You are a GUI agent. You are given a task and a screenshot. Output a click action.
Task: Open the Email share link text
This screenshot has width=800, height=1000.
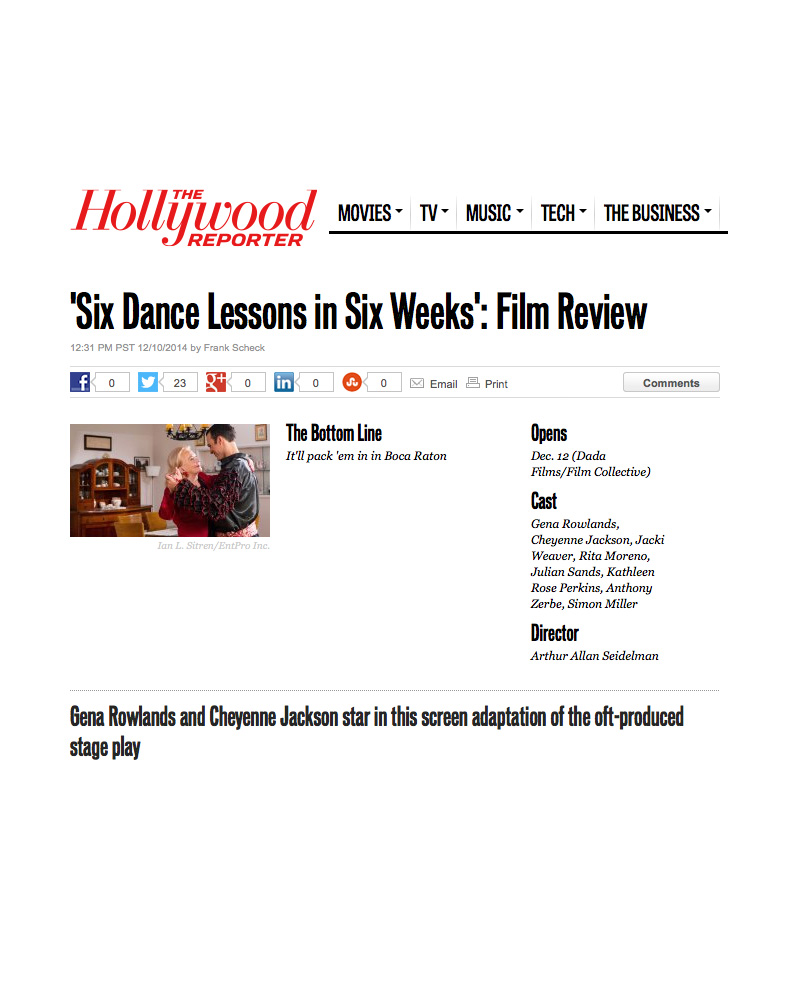pyautogui.click(x=443, y=384)
